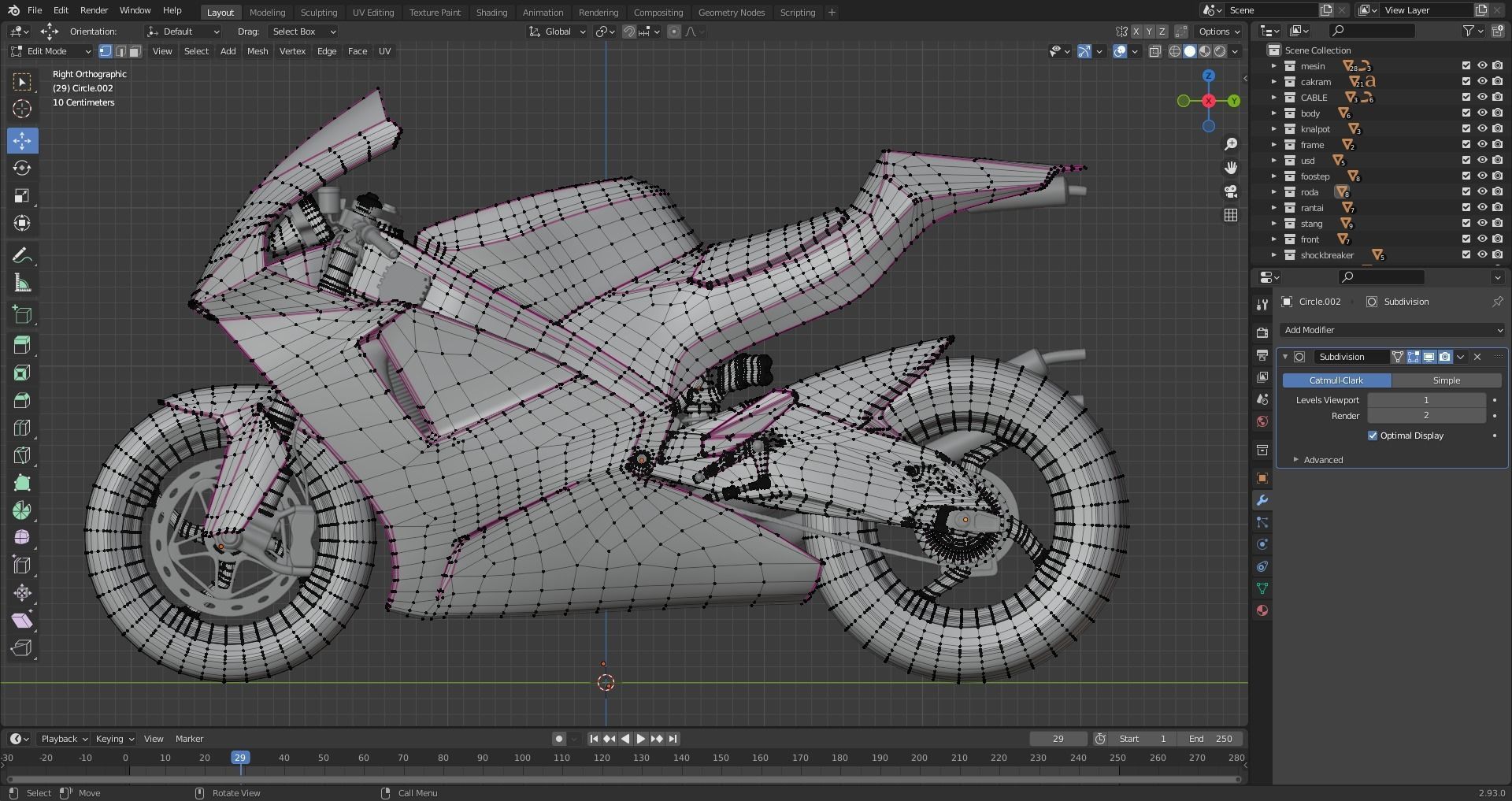Adjust Render levels value field
The height and width of the screenshot is (801, 1512).
pos(1426,415)
